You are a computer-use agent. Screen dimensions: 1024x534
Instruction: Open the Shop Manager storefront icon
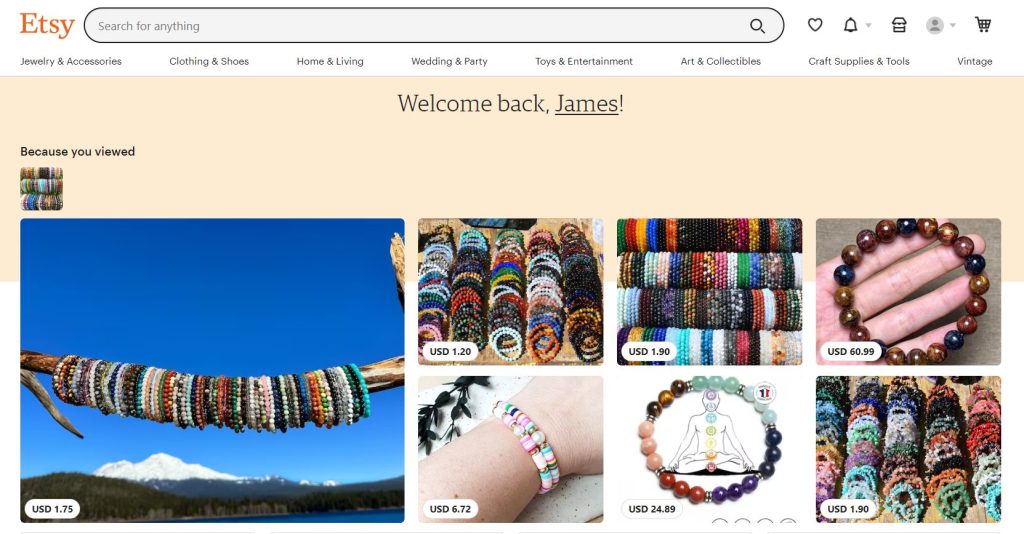pos(899,25)
